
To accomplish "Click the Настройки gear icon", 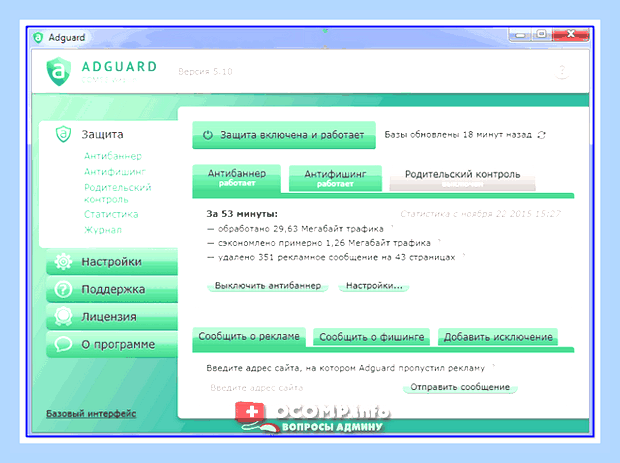I will (63, 262).
